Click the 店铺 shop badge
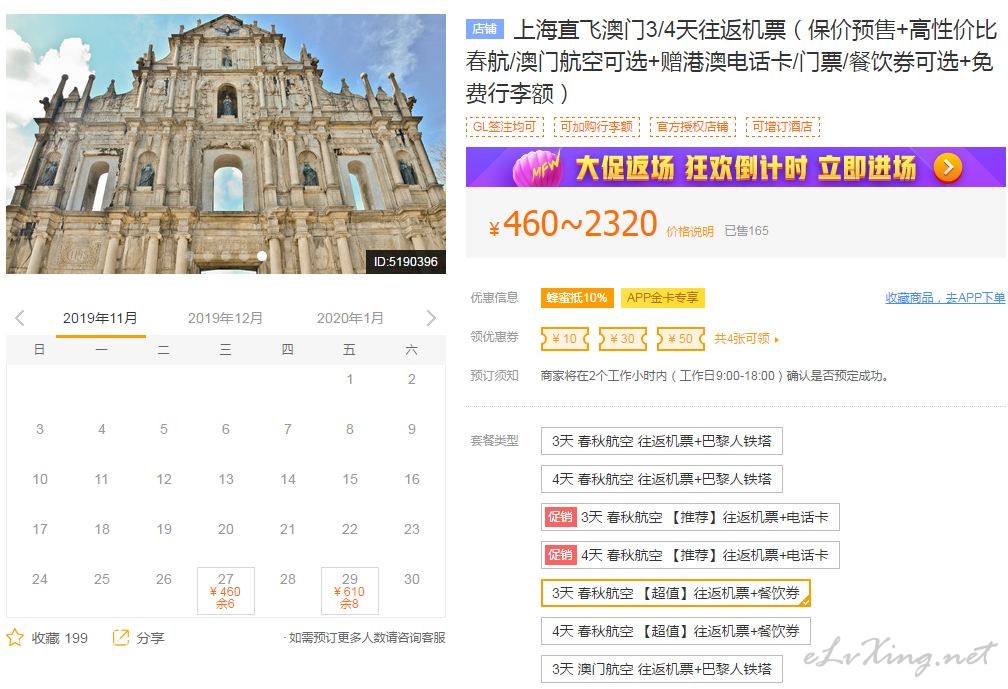 [484, 29]
